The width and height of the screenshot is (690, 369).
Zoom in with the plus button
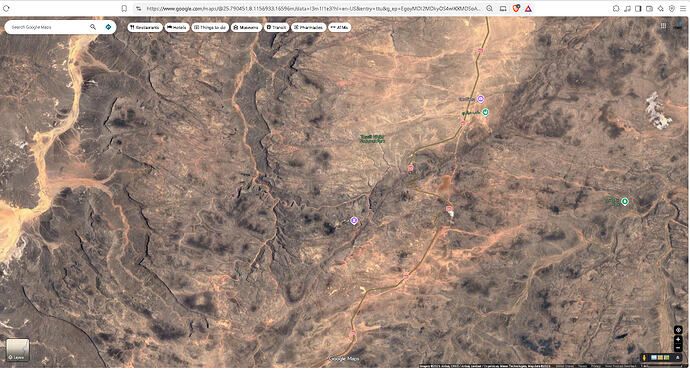[x=678, y=340]
